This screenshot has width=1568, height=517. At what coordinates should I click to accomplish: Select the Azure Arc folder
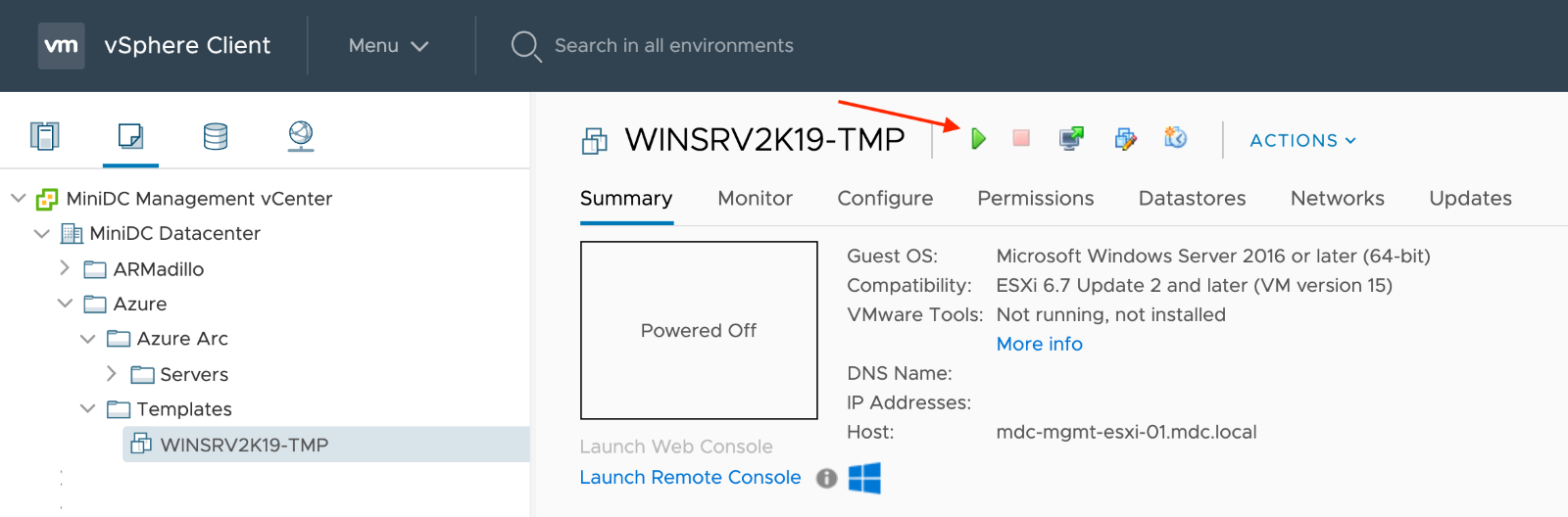(182, 339)
